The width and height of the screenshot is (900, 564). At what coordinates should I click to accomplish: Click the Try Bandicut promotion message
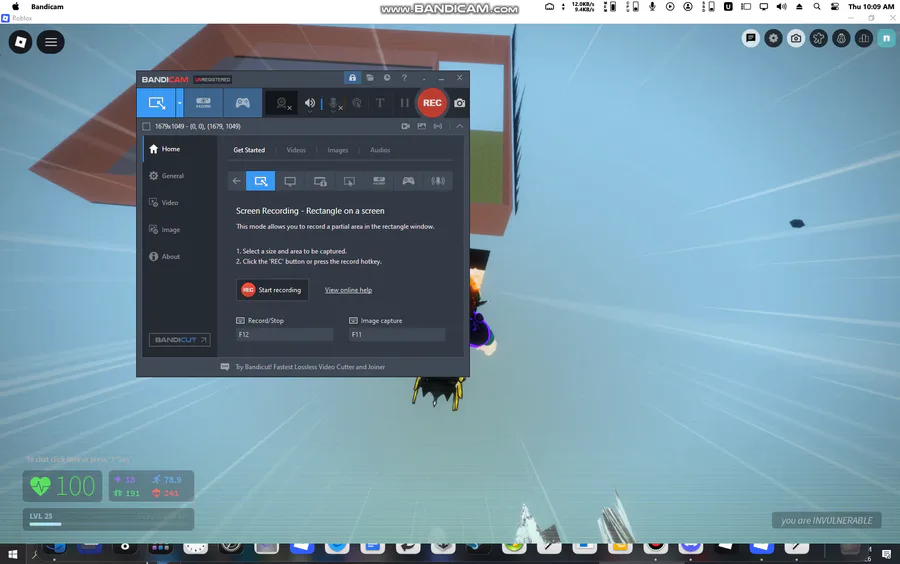pos(310,367)
